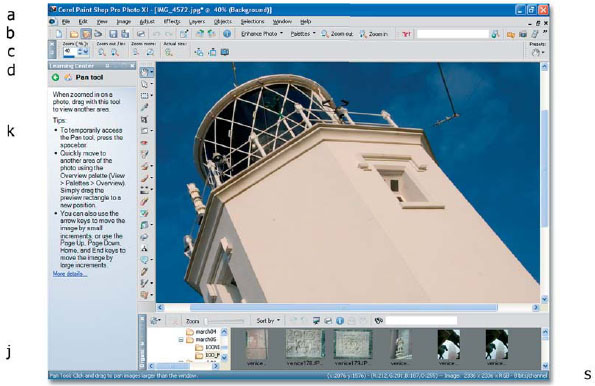Collapse the march05 folder tree node

181,340
